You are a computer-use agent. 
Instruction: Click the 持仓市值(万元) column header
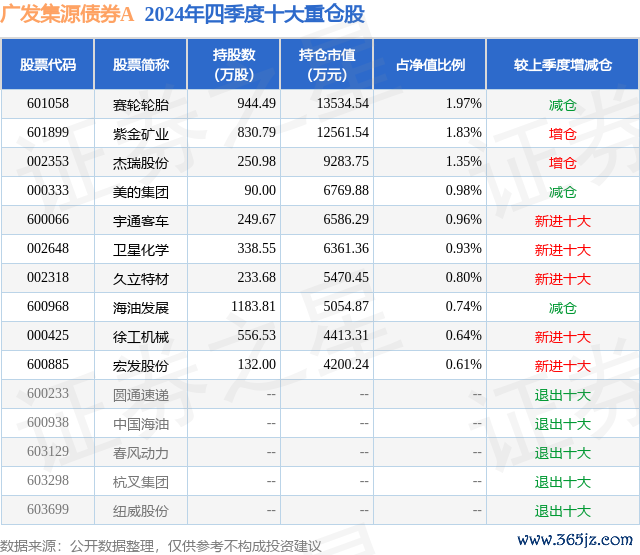tap(327, 64)
